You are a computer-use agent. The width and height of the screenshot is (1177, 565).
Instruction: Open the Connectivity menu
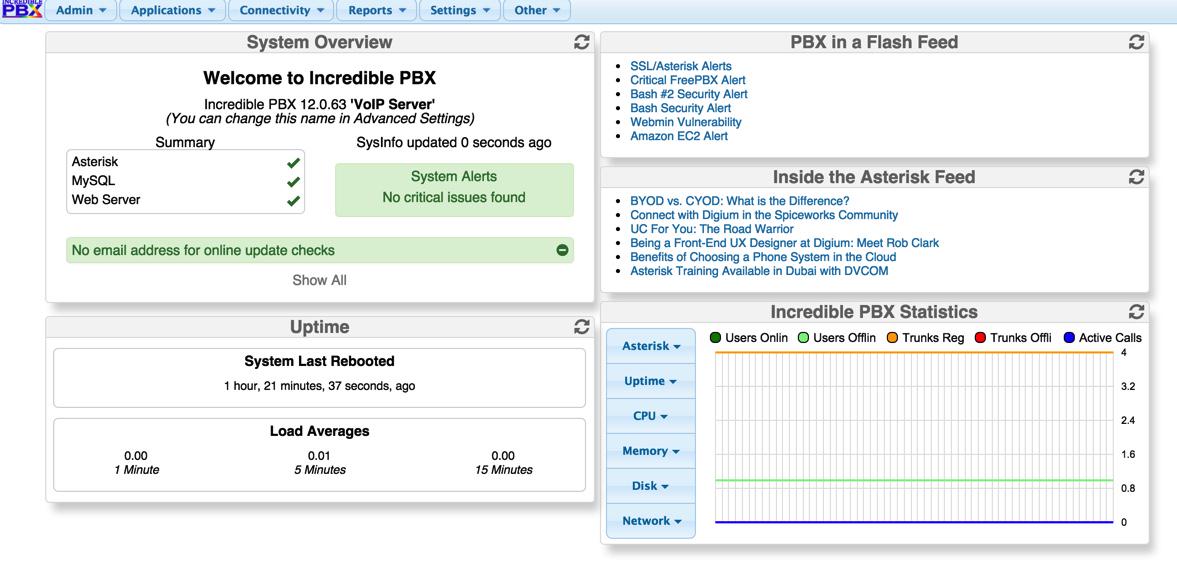coord(281,11)
